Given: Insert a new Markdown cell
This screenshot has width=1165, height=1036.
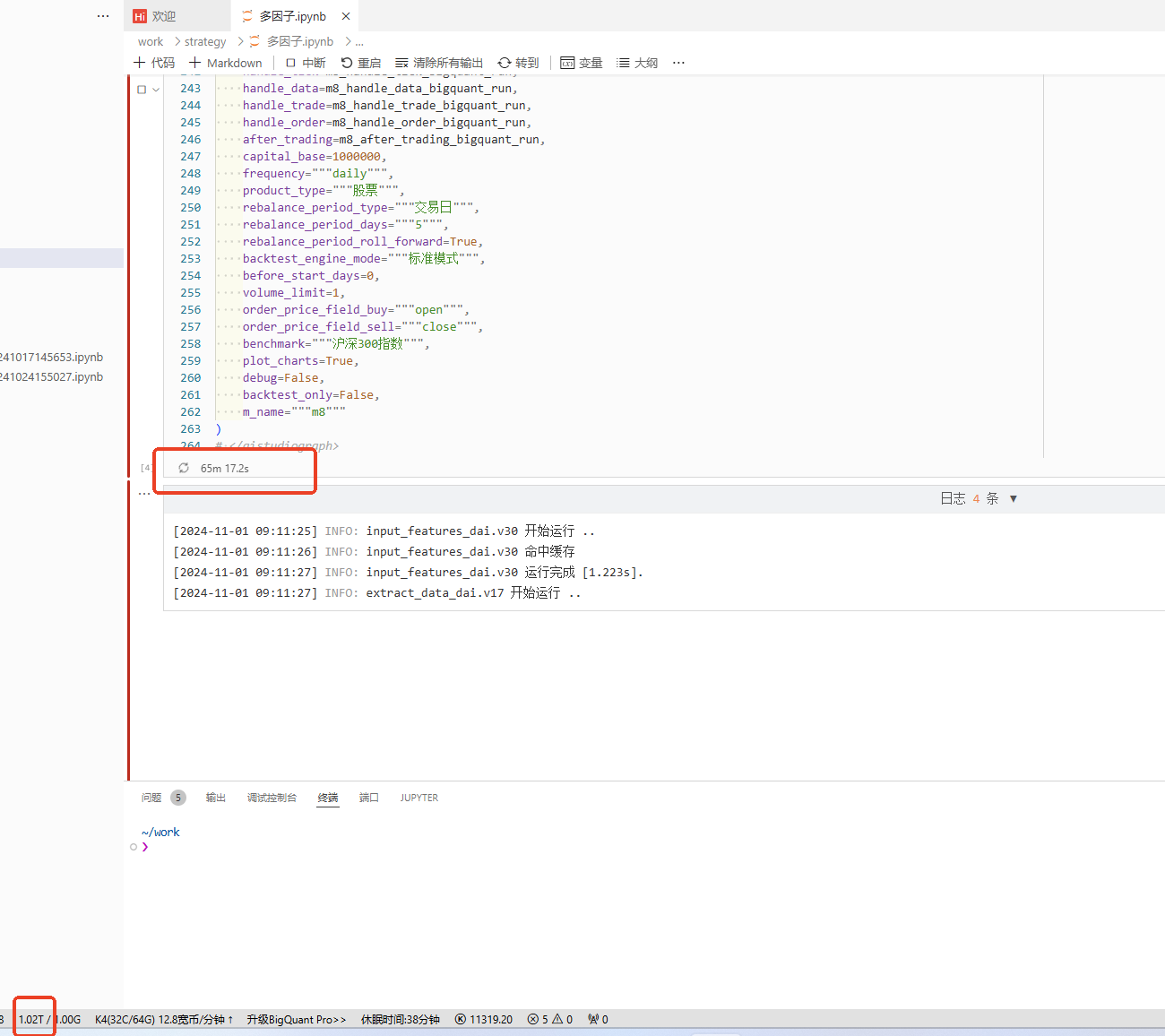Looking at the screenshot, I should pyautogui.click(x=226, y=63).
